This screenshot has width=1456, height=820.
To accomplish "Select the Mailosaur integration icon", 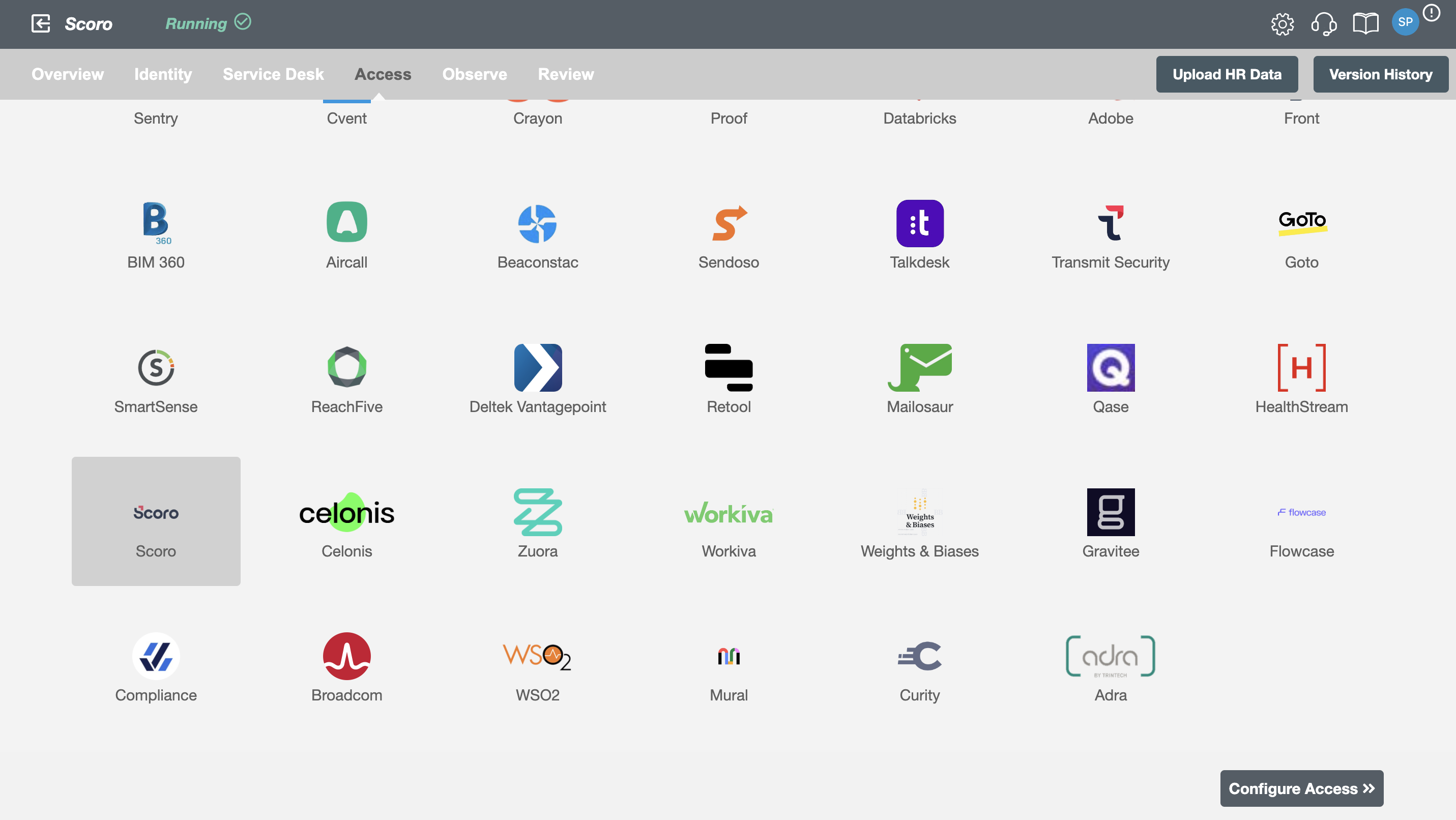I will [919, 367].
